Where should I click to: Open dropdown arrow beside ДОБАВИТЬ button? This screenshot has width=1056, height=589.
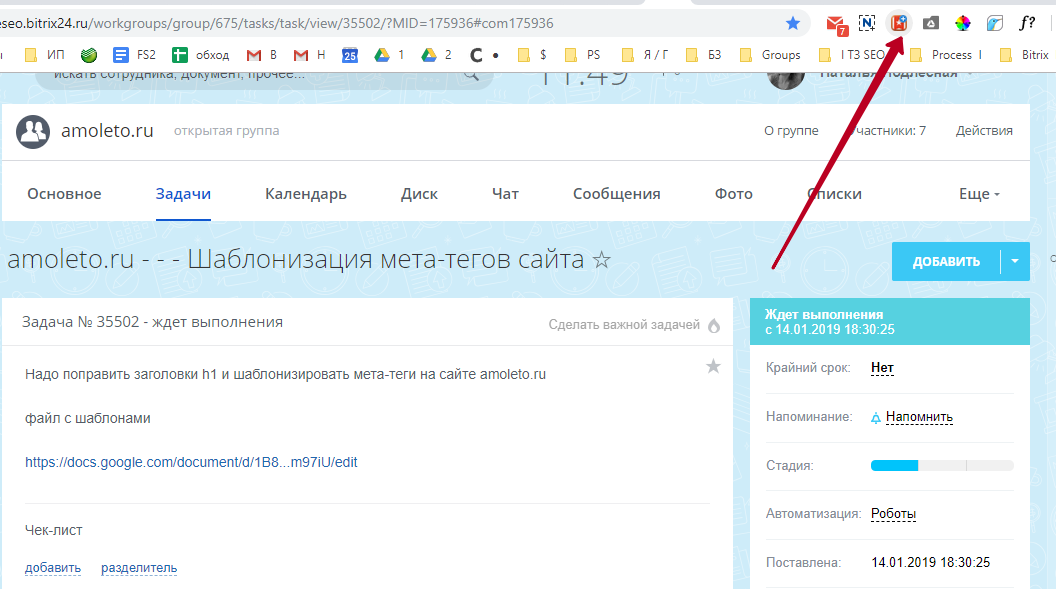coord(1014,262)
